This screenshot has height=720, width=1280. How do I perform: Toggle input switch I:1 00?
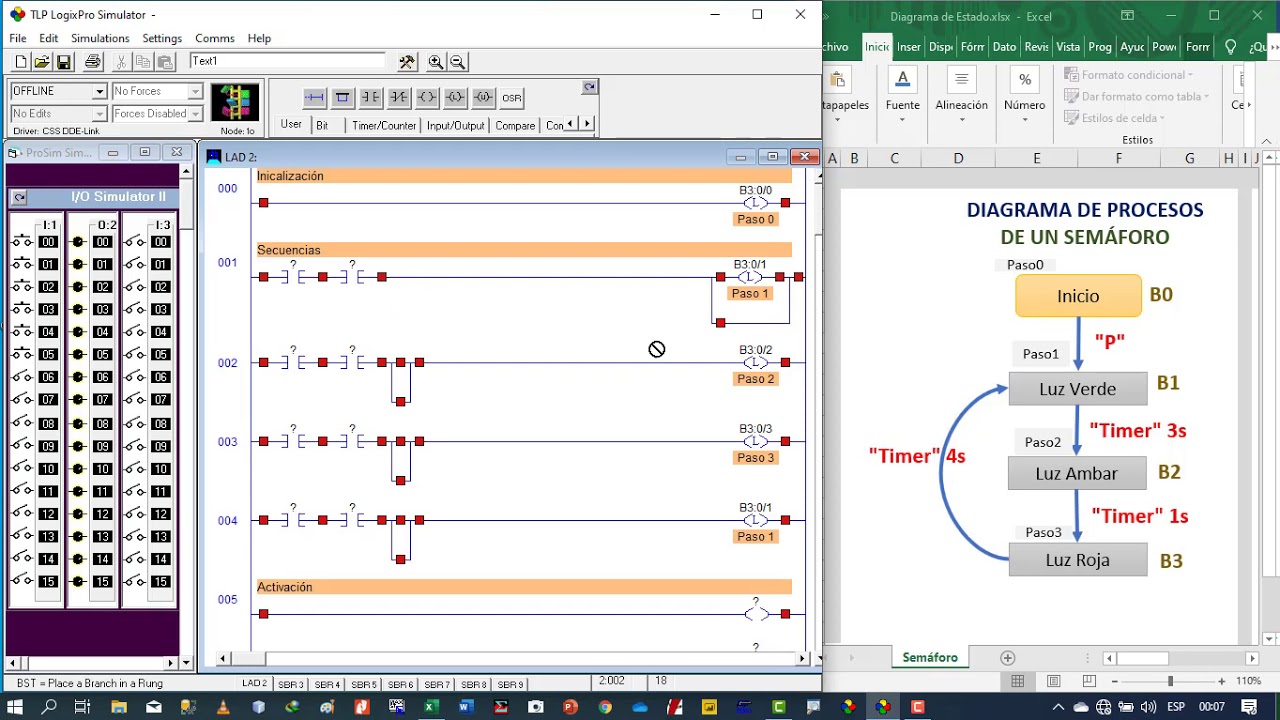pos(22,242)
